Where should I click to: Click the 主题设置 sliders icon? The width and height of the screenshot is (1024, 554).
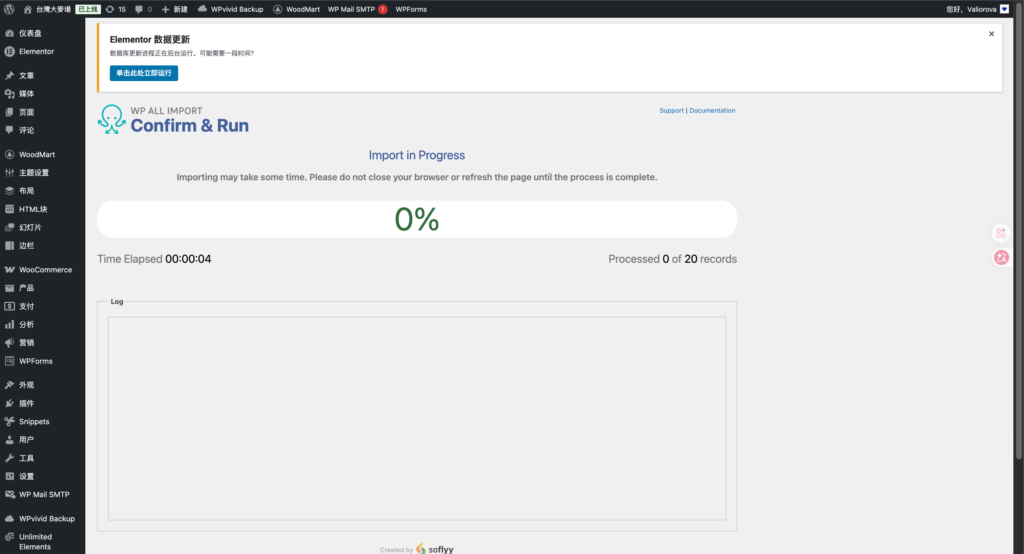(x=9, y=173)
